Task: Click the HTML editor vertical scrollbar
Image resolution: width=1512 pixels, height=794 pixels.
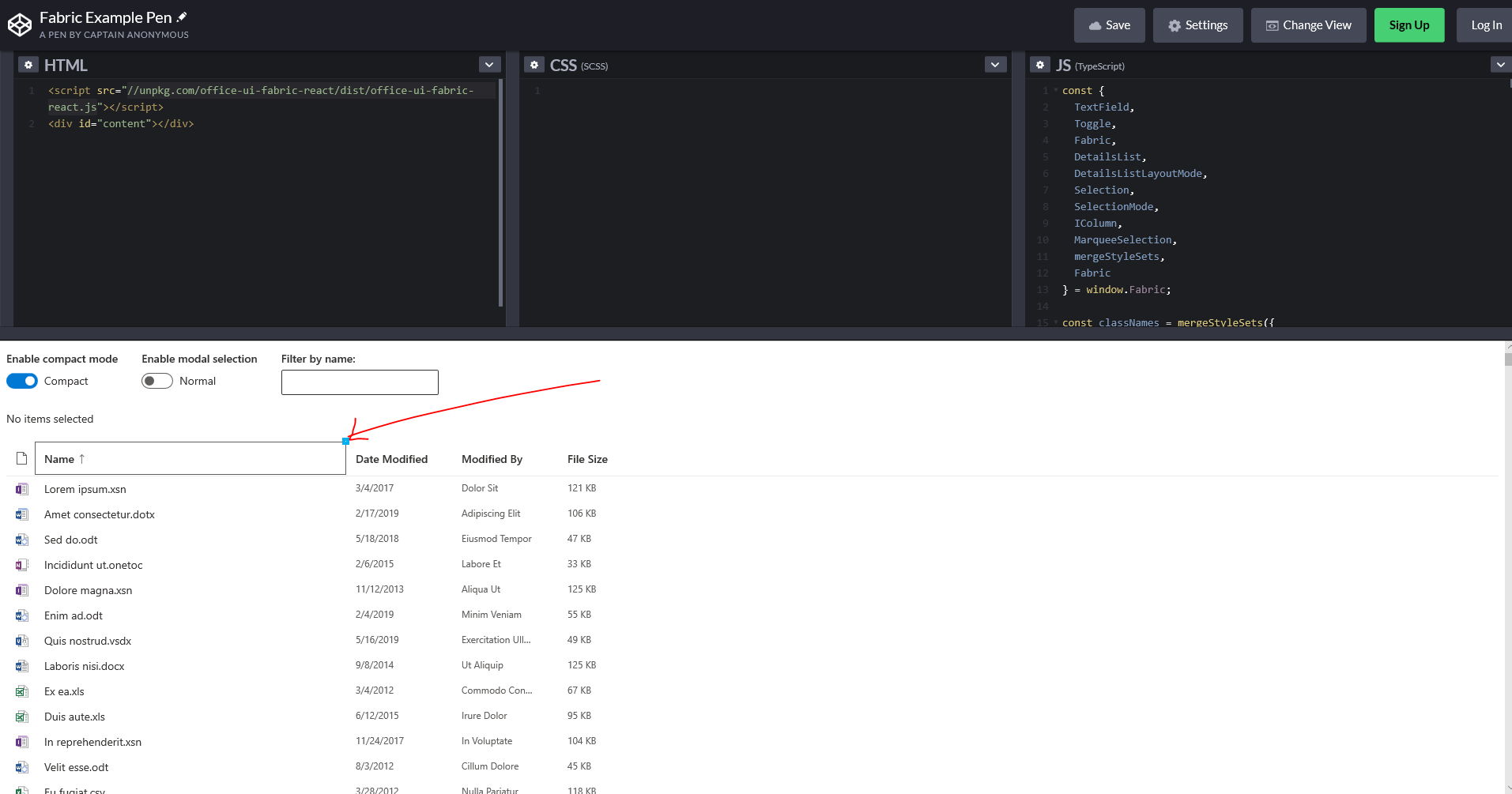Action: (x=501, y=192)
